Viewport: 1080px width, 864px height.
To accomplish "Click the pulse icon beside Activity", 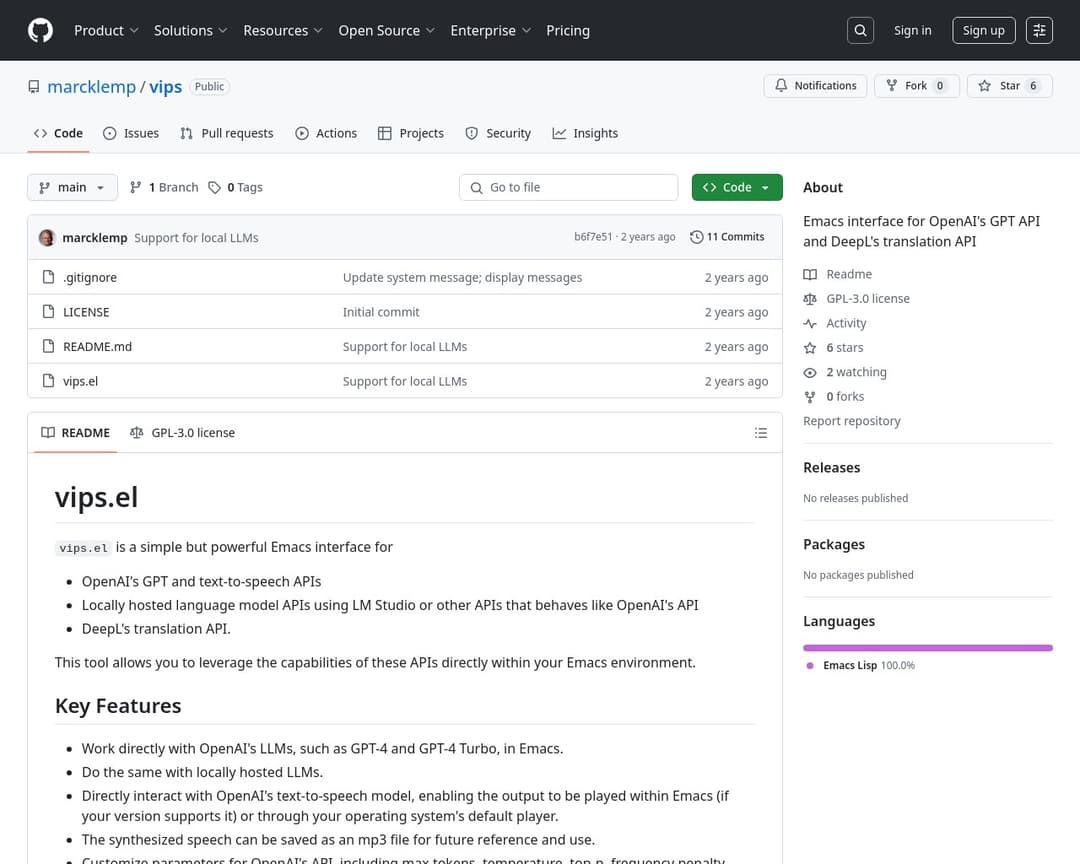I will tap(810, 323).
